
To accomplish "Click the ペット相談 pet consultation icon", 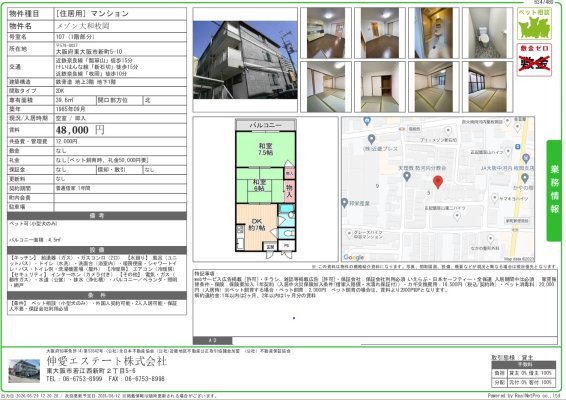I will [x=534, y=24].
